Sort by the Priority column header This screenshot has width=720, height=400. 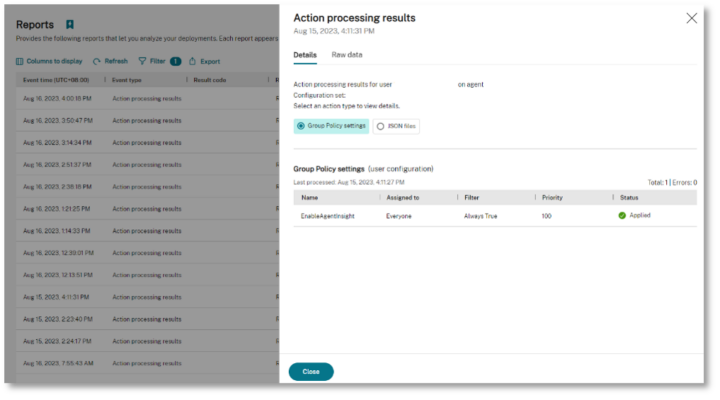[x=552, y=198]
